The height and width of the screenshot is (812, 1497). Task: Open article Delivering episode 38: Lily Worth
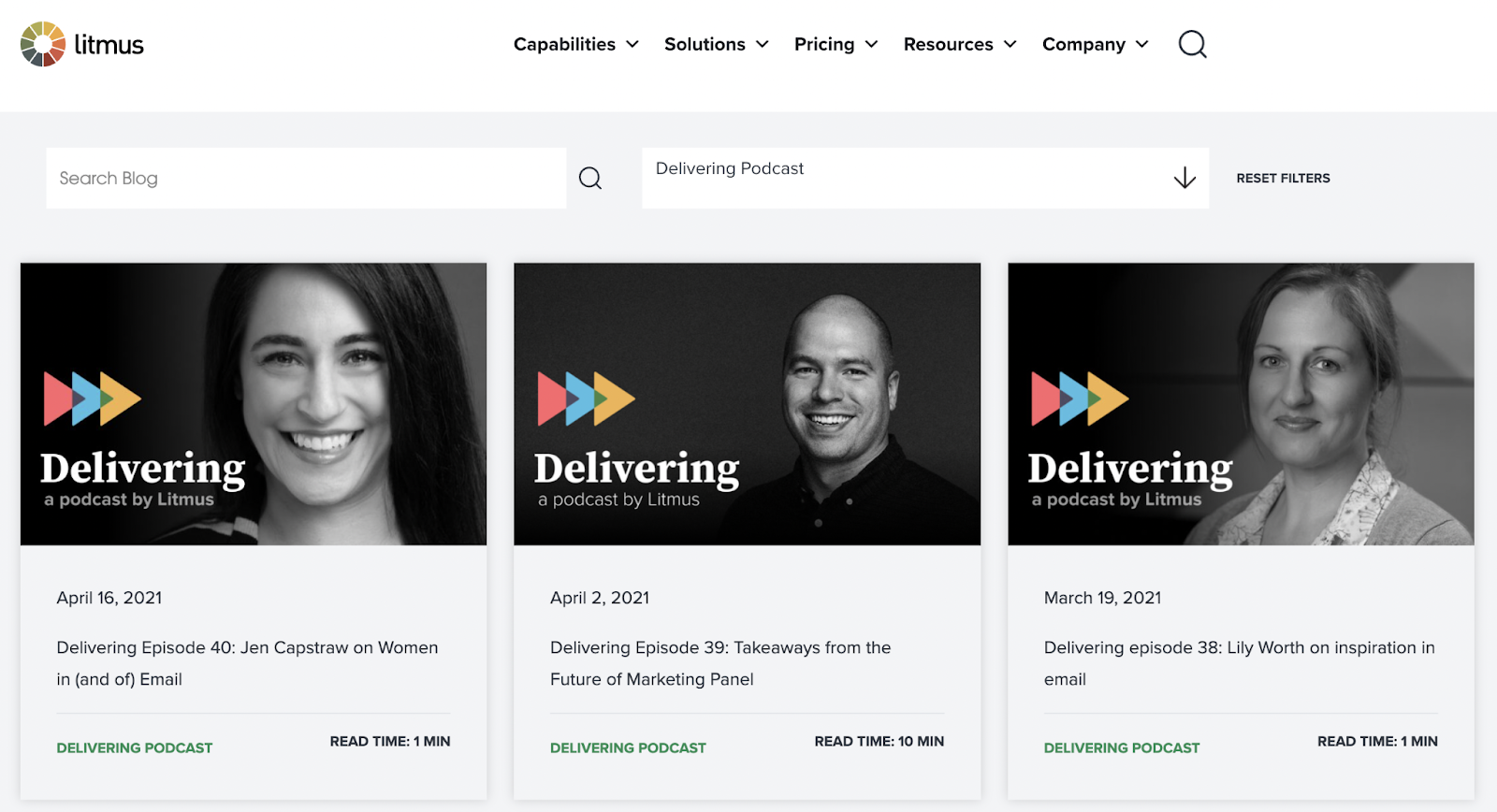1240,663
